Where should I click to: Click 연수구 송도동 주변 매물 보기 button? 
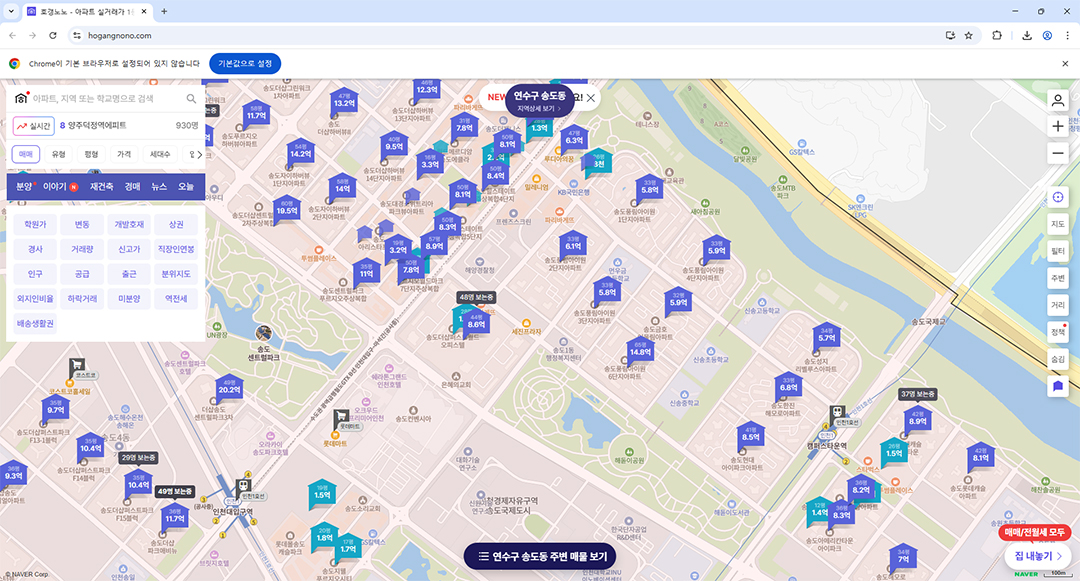pyautogui.click(x=540, y=556)
